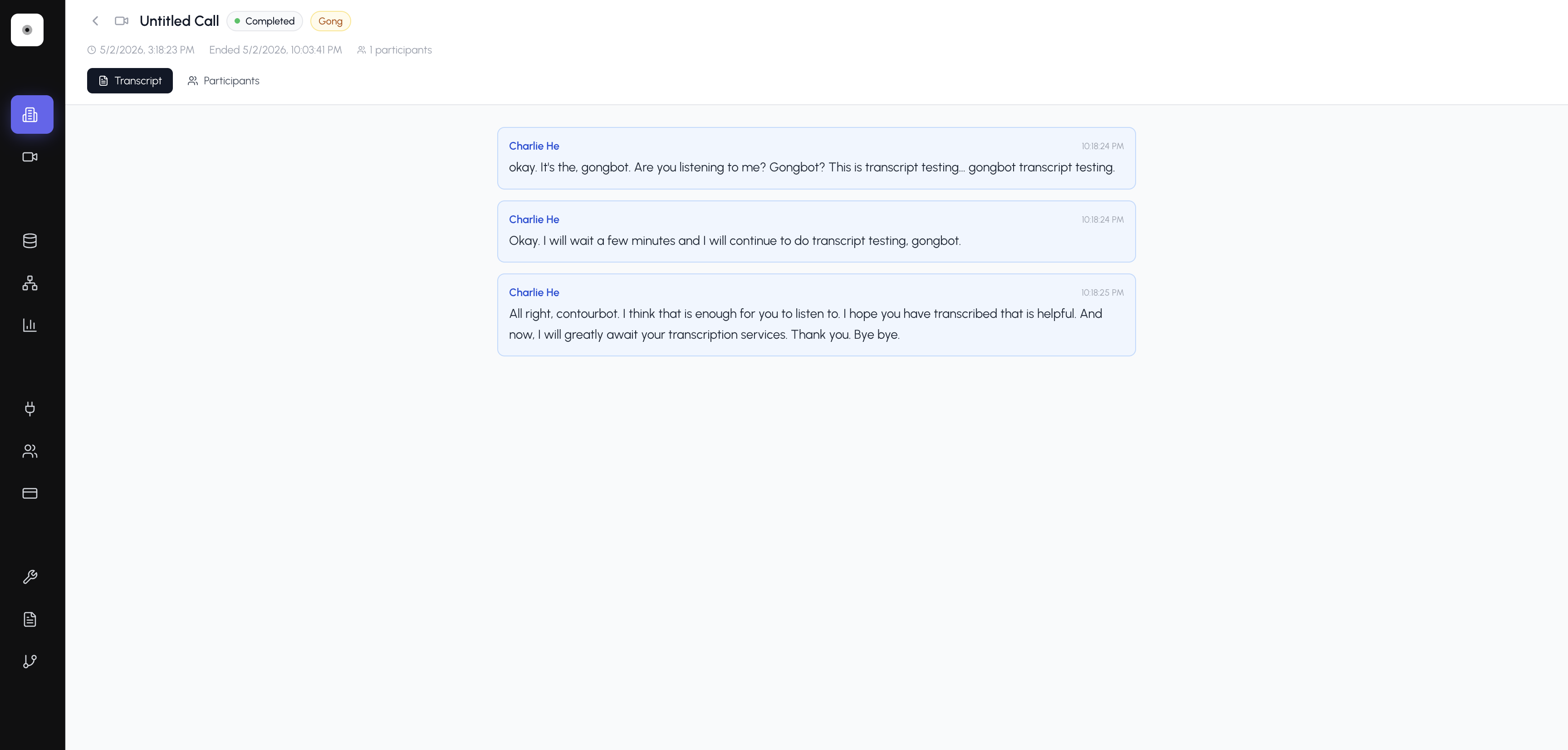Click the 10:18:24 PM timestamp on first message
This screenshot has height=750, width=1568.
(1102, 146)
